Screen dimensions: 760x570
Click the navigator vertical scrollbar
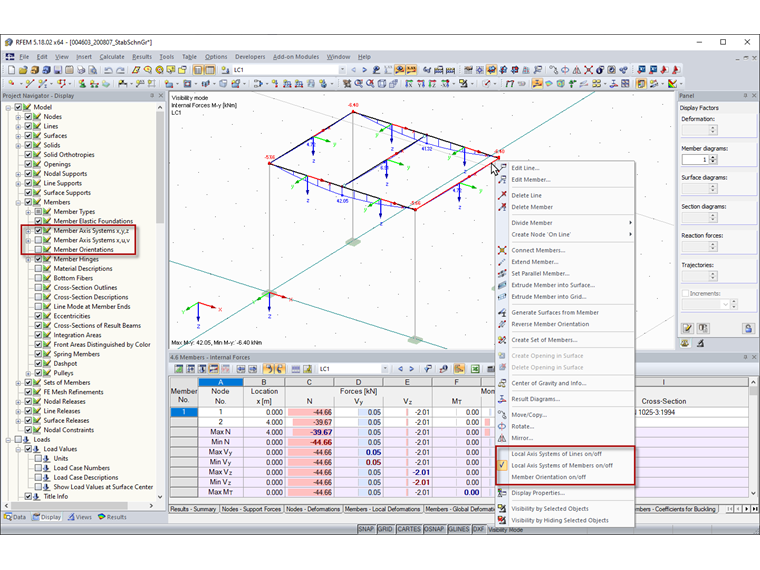pos(160,167)
